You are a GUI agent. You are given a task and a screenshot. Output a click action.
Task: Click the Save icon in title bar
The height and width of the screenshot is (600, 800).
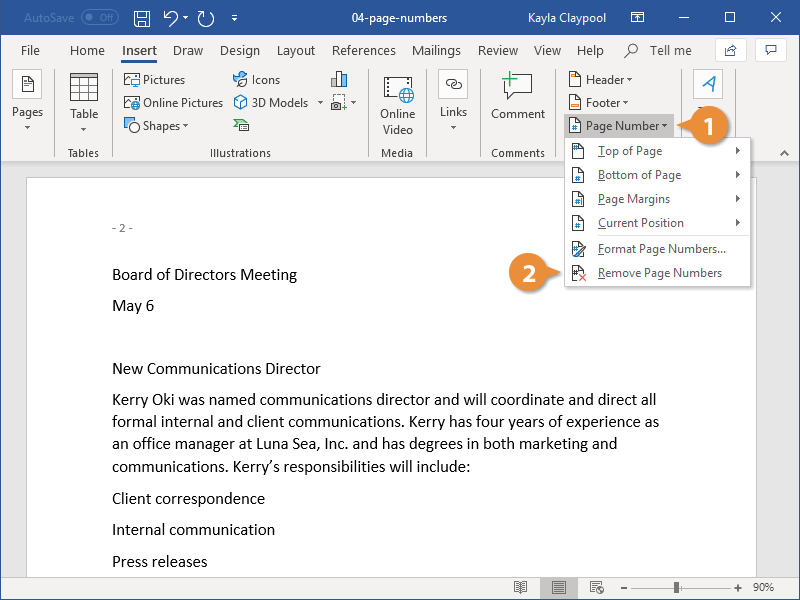142,18
